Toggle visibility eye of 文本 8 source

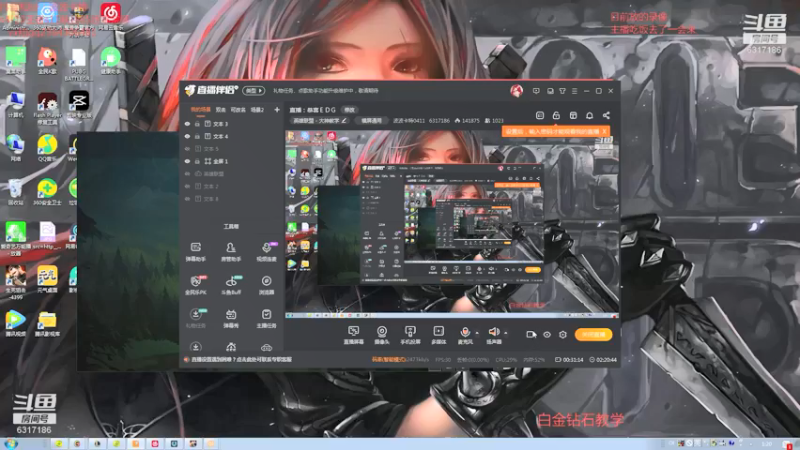187,199
